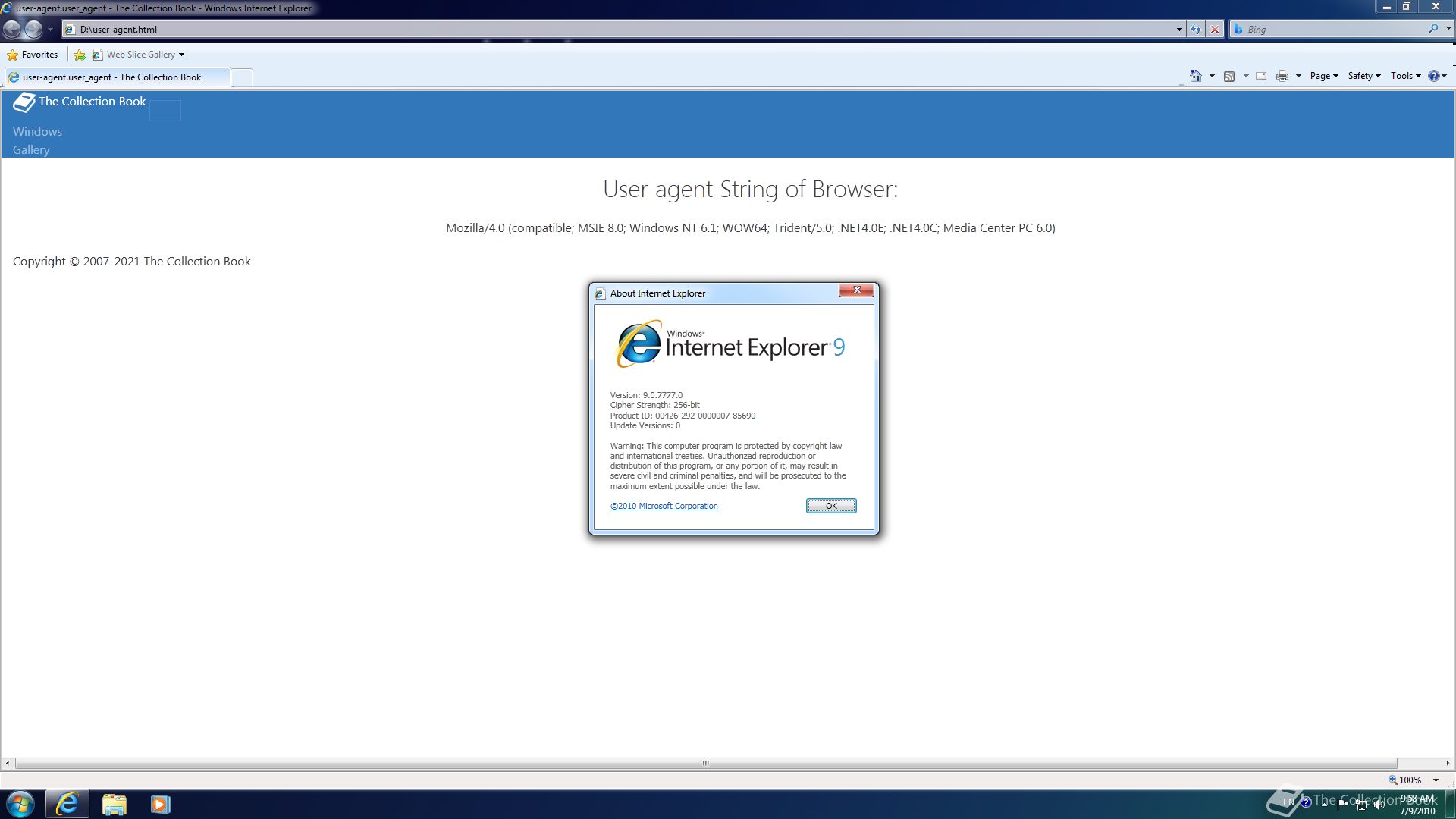Click The Collection Book logo icon
The height and width of the screenshot is (819, 1456).
coord(24,102)
